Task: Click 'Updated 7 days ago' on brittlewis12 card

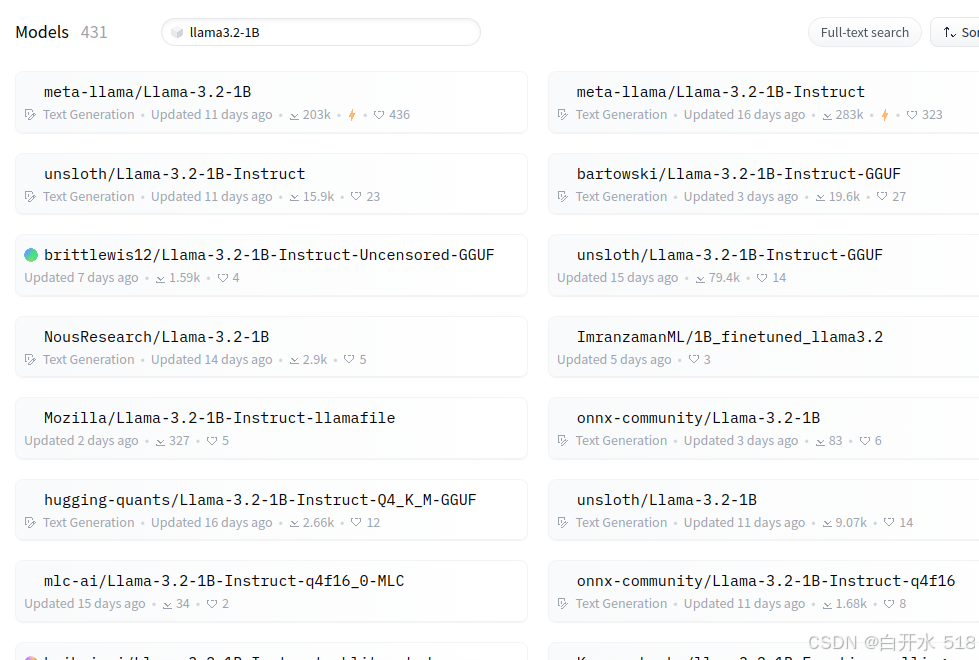Action: click(81, 278)
